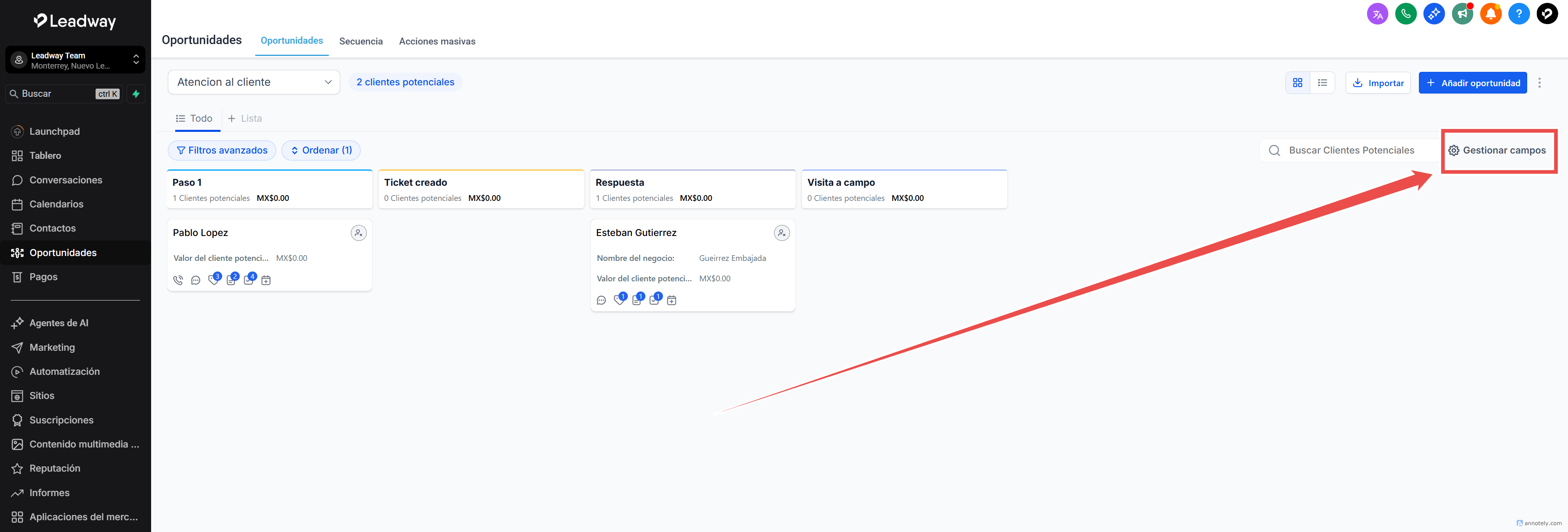Click the green phone dialer icon
This screenshot has width=1568, height=532.
click(1405, 13)
